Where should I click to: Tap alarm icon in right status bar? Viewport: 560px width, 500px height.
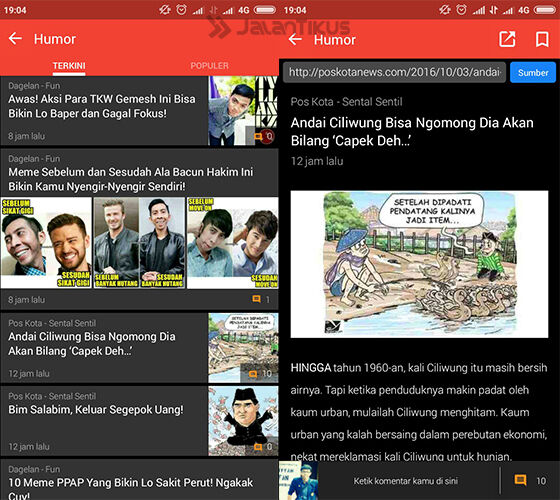(461, 10)
